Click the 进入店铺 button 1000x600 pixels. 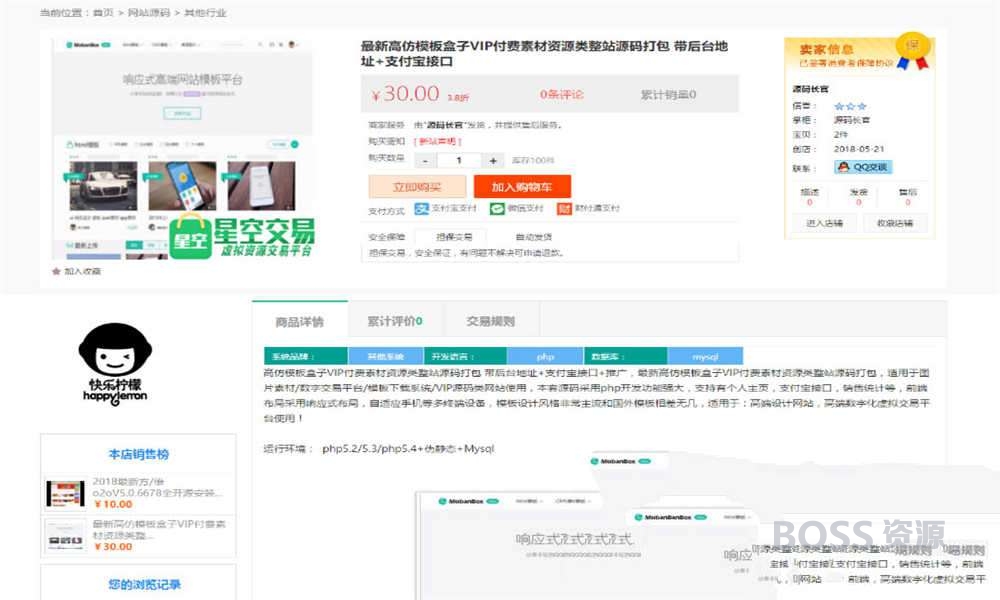click(x=825, y=223)
